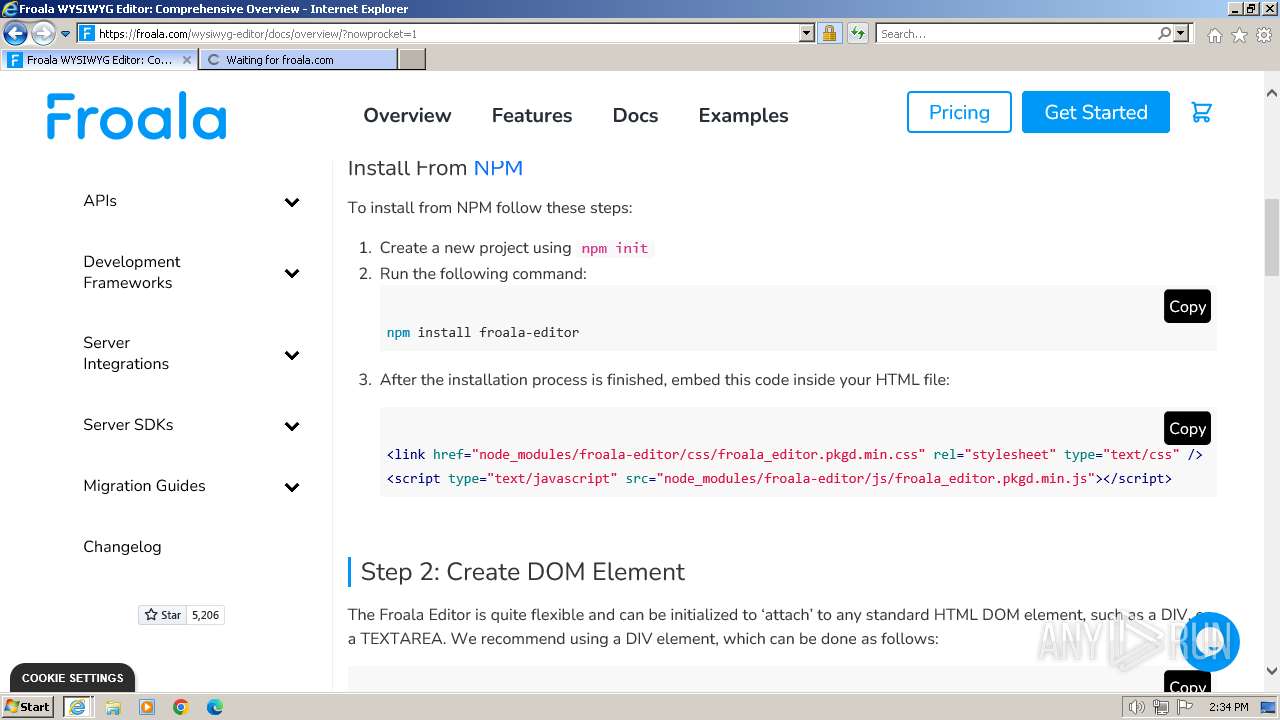
Task: Click the taskbar clock 2:34 PM
Action: pos(1228,707)
